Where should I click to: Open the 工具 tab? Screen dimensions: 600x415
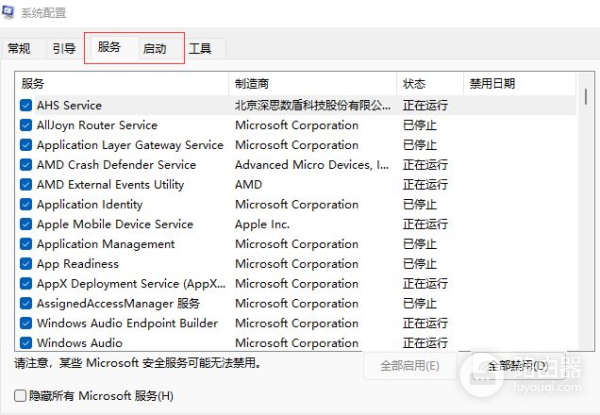point(200,48)
